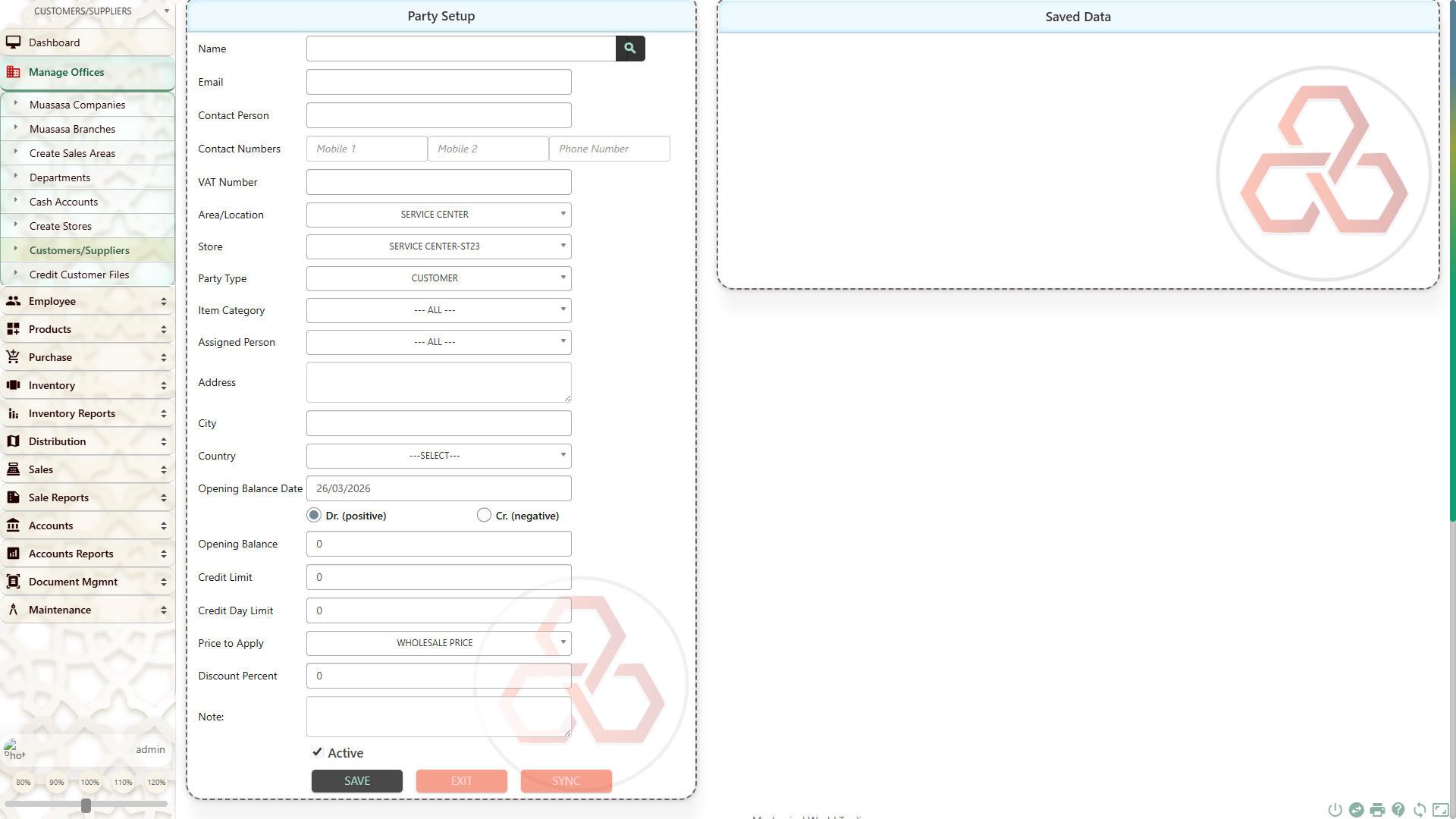This screenshot has height=819, width=1456.
Task: Click the Dashboard monitor icon
Action: (13, 42)
